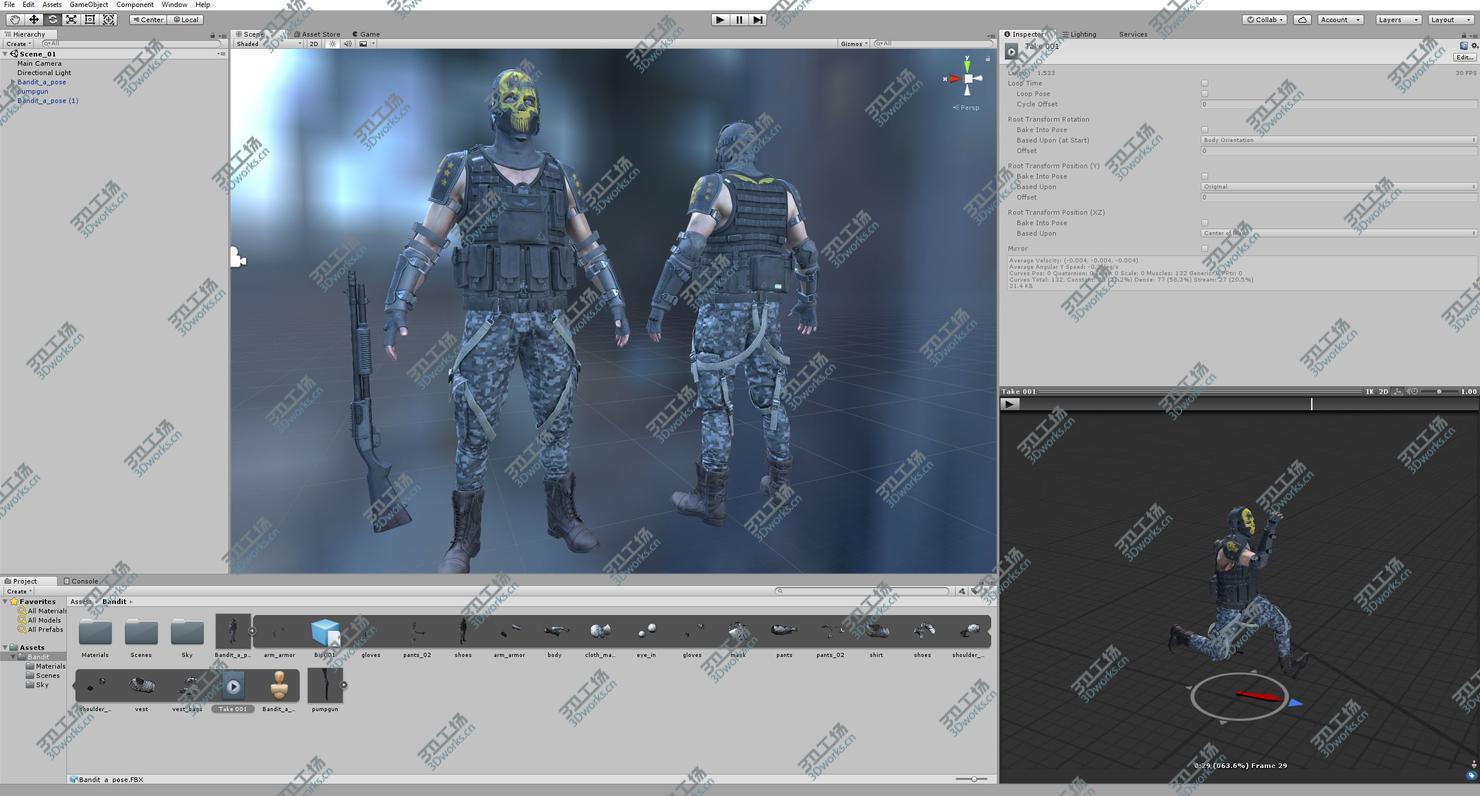1480x796 pixels.
Task: Check Bake Into Pose for Position (Y)
Action: coord(1205,176)
